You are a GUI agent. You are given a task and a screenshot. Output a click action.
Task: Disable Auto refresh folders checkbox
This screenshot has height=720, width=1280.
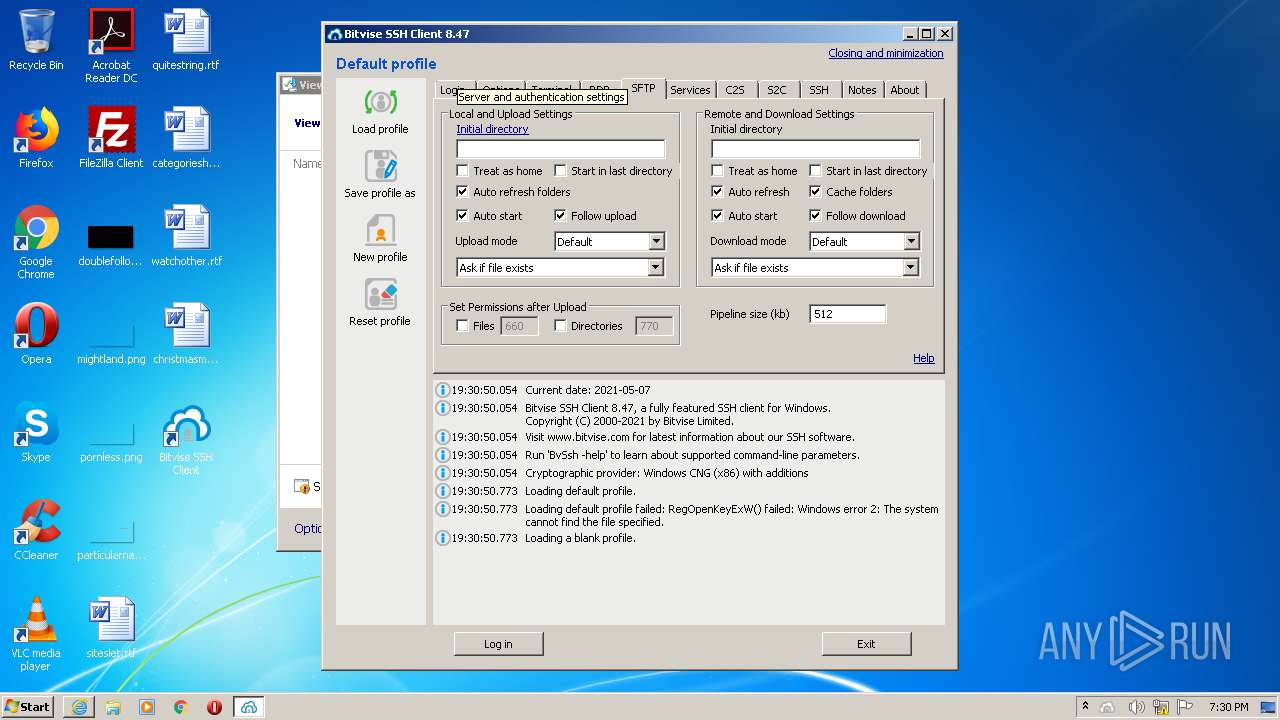click(462, 192)
